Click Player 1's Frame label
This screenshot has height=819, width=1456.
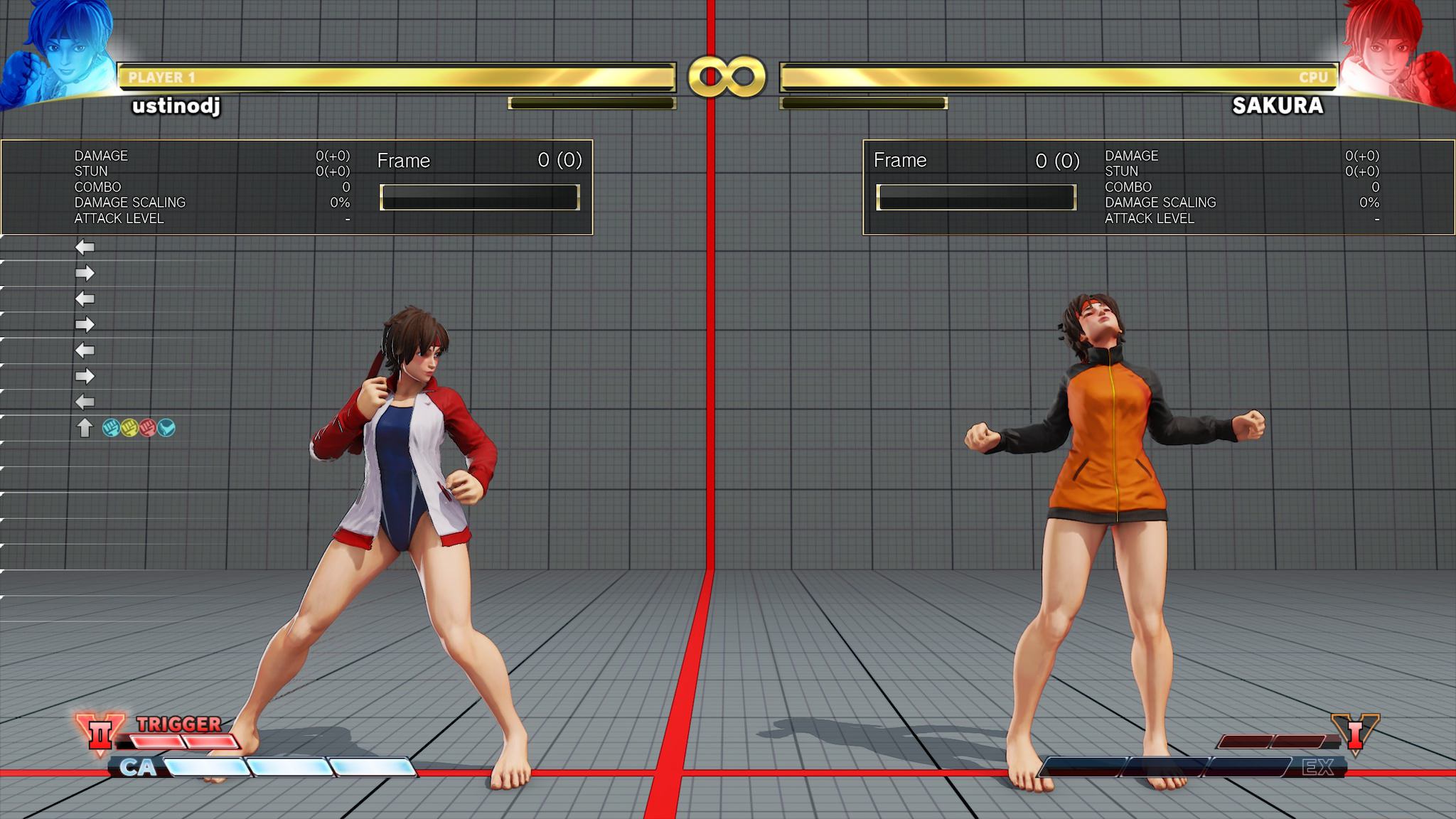(403, 161)
